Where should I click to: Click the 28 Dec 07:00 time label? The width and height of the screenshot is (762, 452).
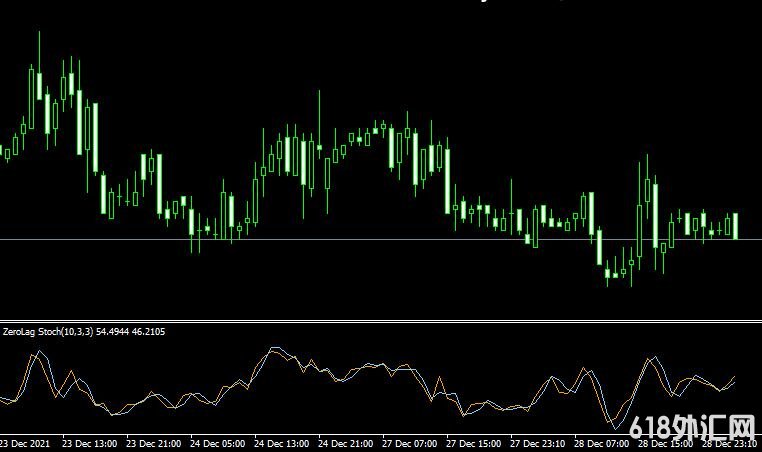click(601, 444)
